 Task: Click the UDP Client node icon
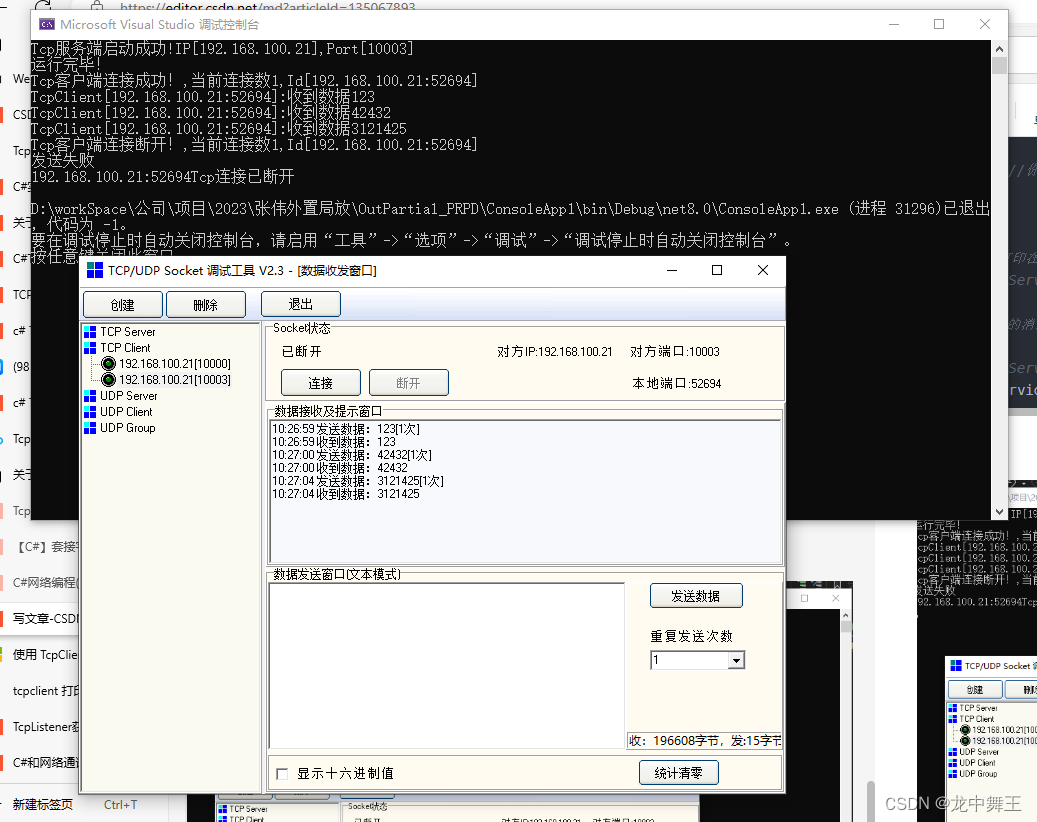tap(90, 412)
